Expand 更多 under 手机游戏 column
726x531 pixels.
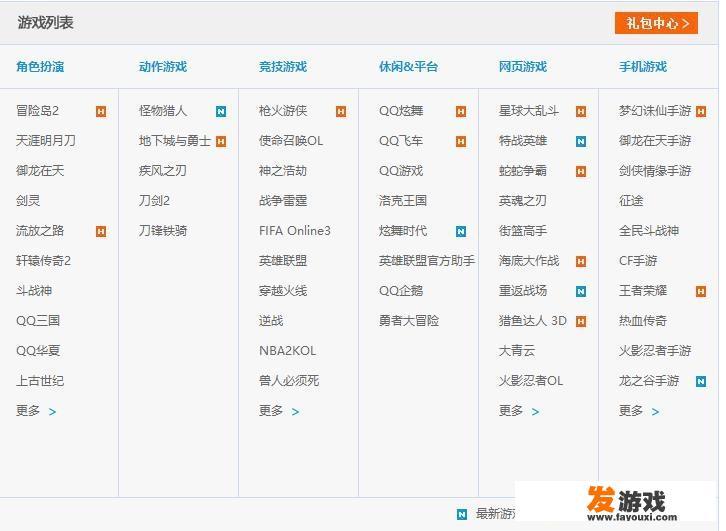coord(638,411)
